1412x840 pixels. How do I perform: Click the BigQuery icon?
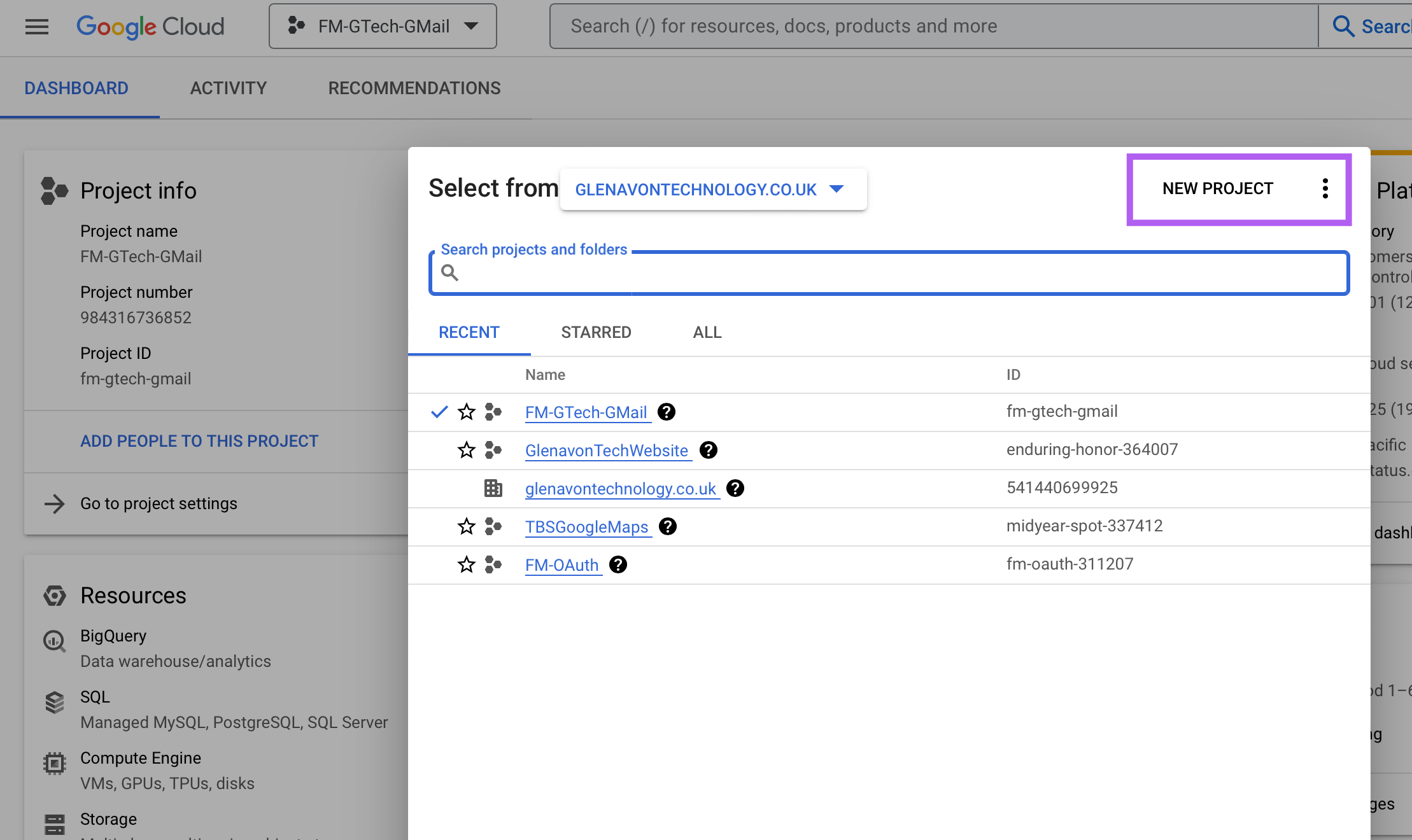click(55, 641)
